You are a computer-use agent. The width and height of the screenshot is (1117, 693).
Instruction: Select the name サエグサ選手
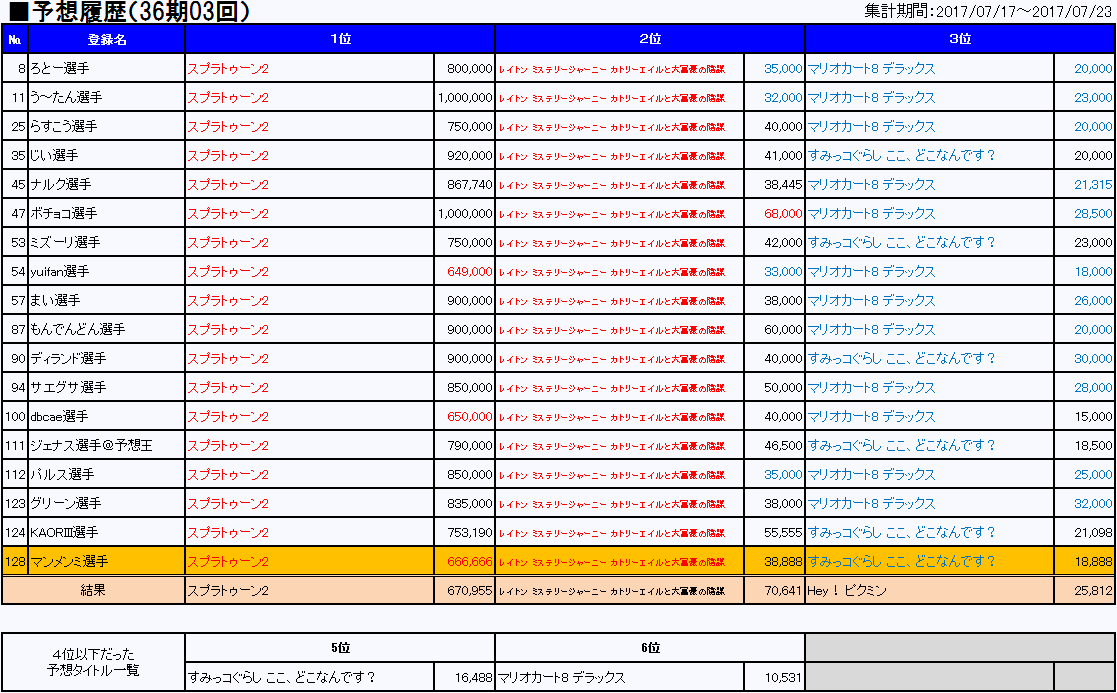68,387
